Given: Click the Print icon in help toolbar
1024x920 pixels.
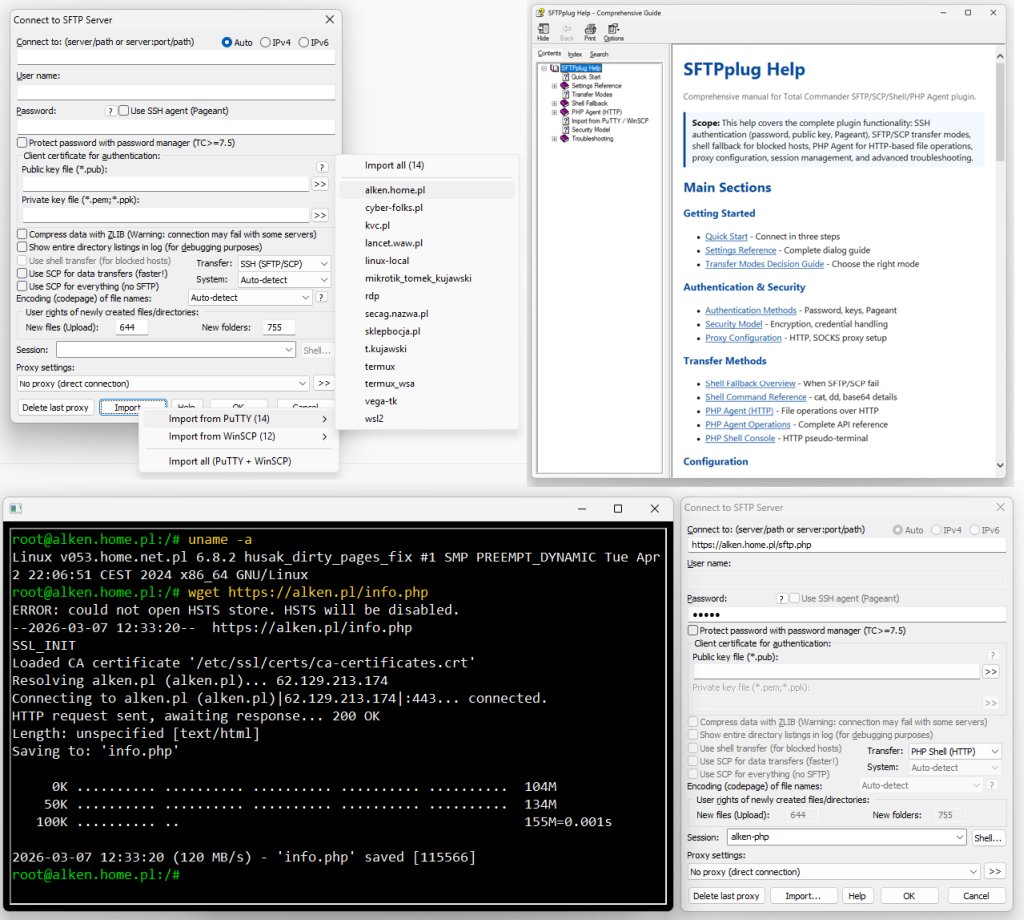Looking at the screenshot, I should click(x=590, y=29).
